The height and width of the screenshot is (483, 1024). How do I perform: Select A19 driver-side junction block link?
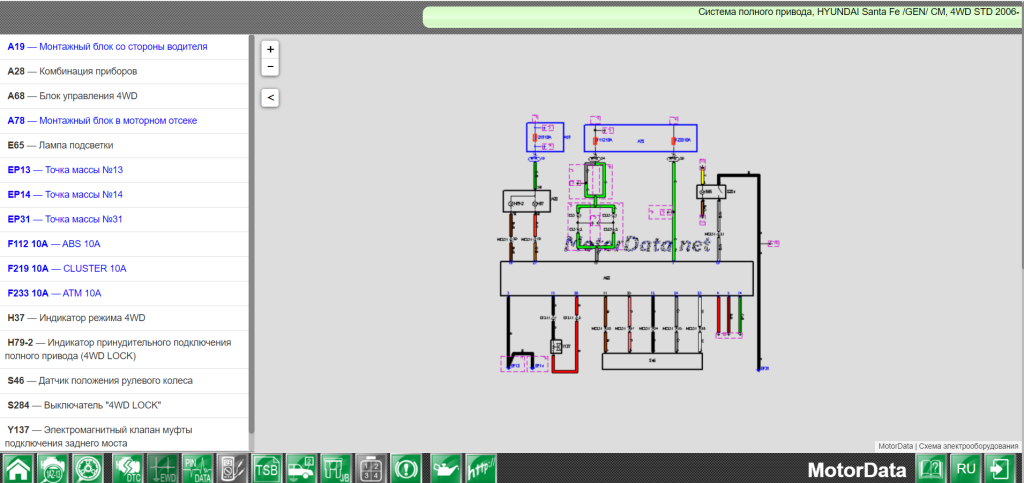(x=107, y=47)
